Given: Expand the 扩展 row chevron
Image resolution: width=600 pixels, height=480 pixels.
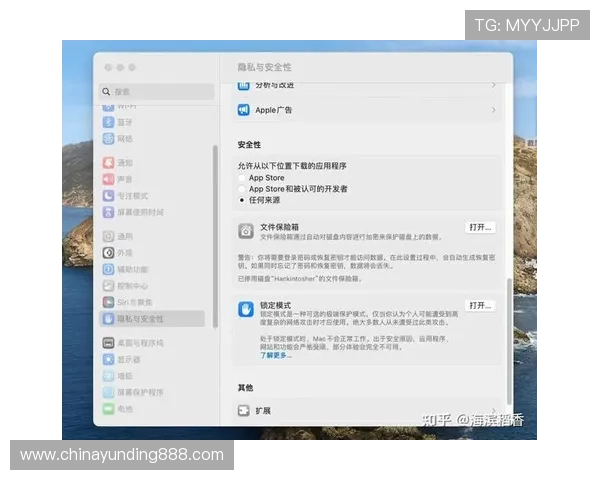Looking at the screenshot, I should click(494, 410).
